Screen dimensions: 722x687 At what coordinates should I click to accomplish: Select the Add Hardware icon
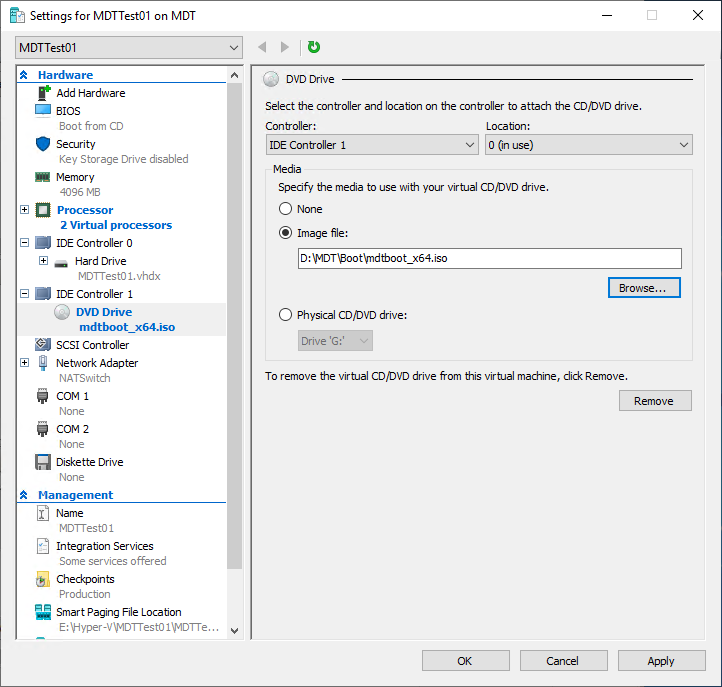click(x=43, y=93)
